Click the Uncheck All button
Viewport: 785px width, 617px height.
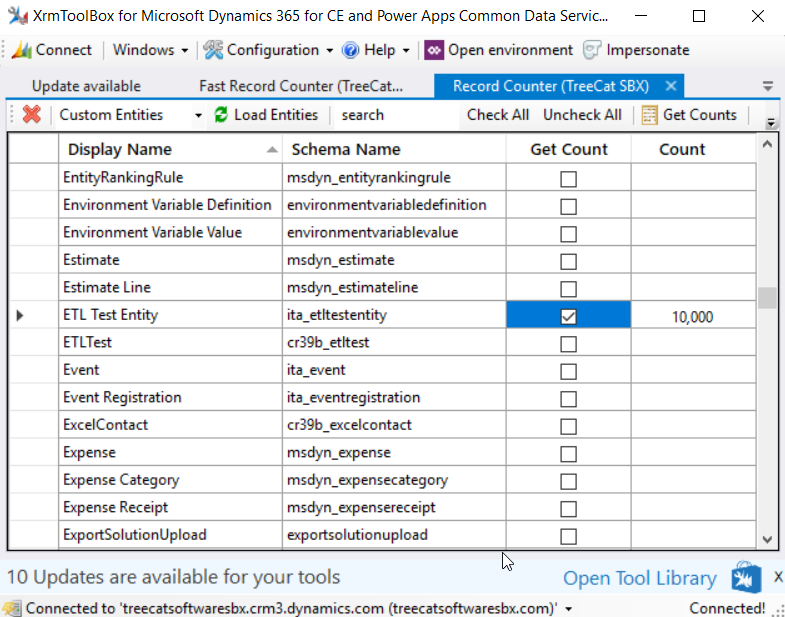coord(582,115)
